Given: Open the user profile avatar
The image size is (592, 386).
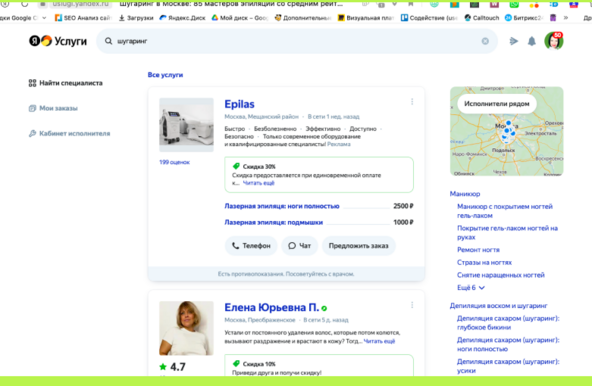Looking at the screenshot, I should 554,41.
